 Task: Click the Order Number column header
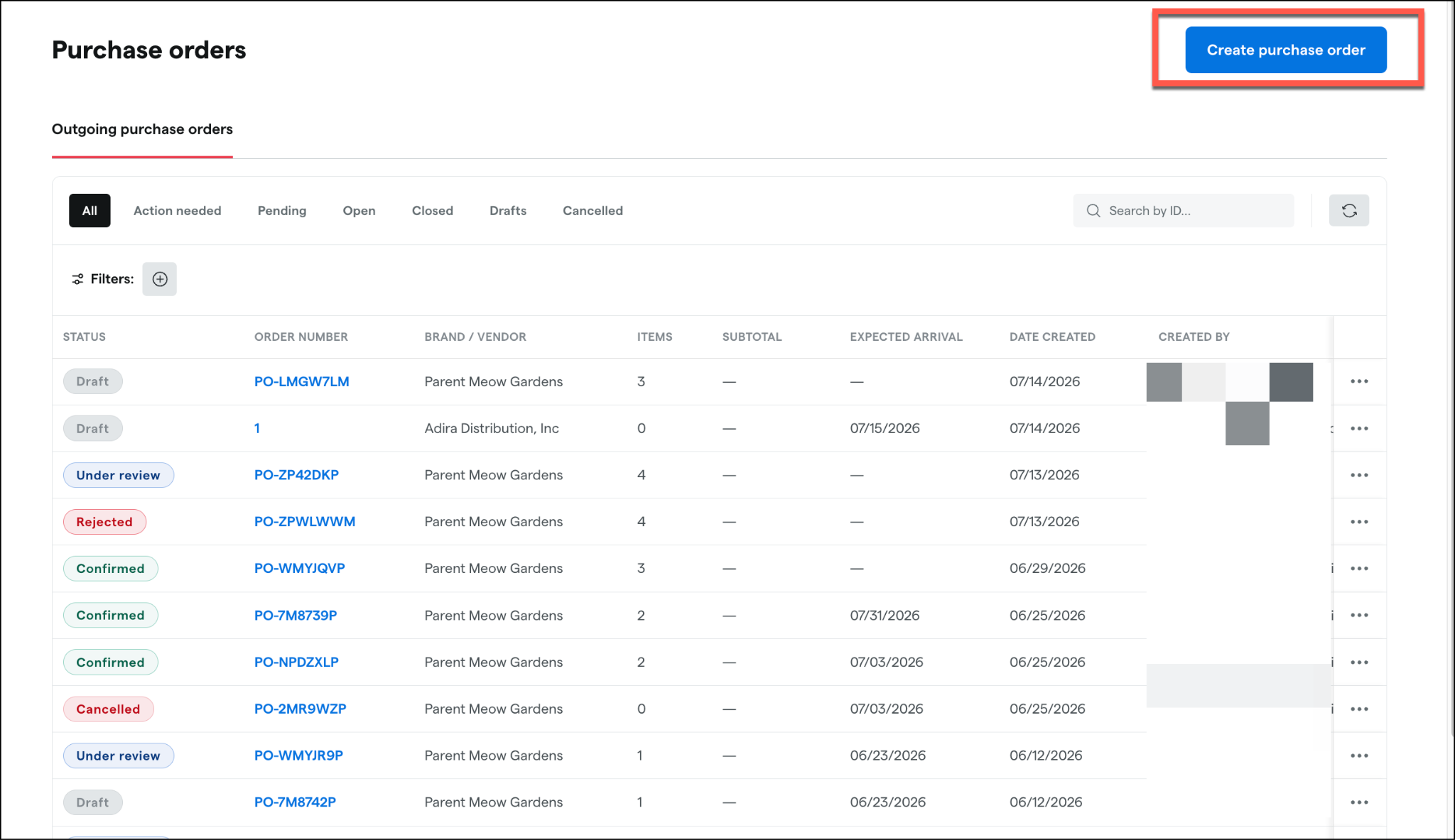click(301, 337)
